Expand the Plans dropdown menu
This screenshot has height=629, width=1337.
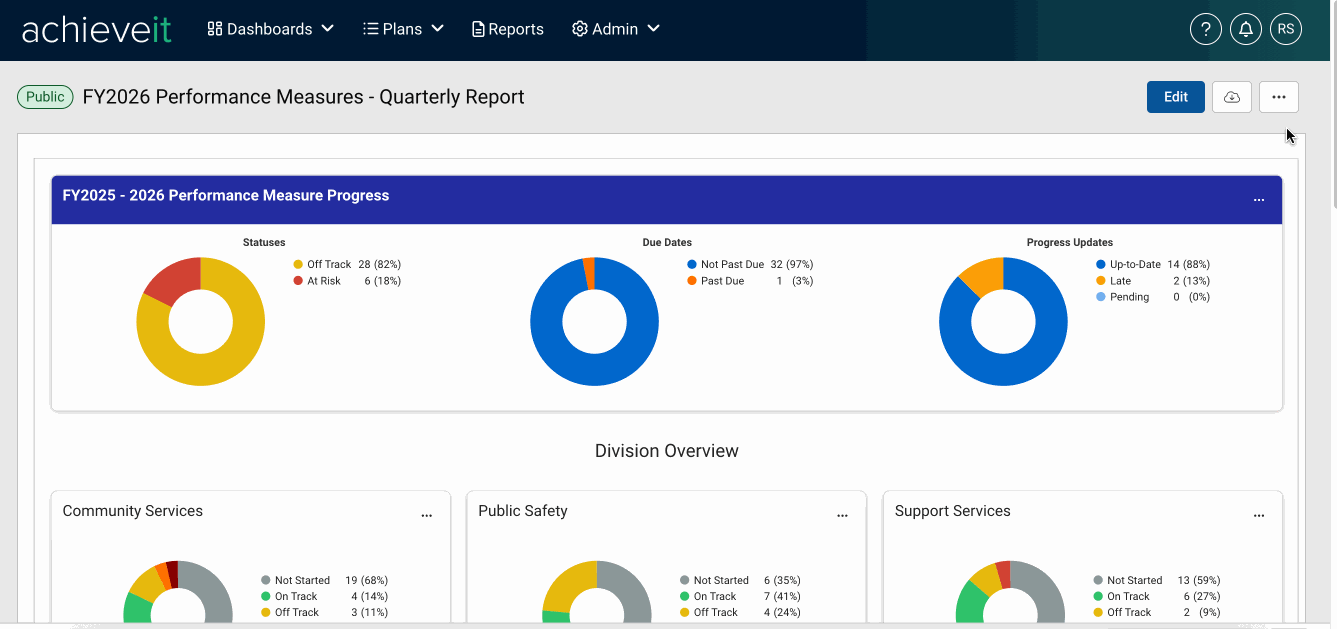(403, 29)
